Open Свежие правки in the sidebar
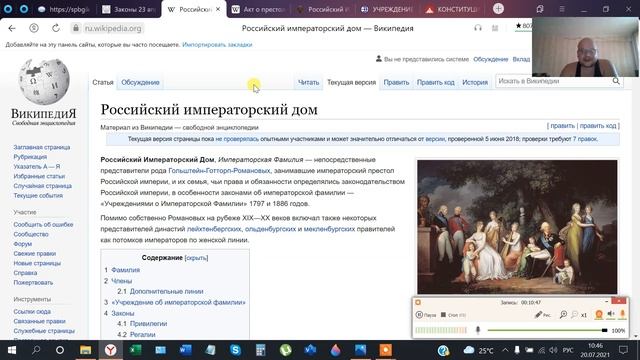The width and height of the screenshot is (640, 360). point(35,253)
